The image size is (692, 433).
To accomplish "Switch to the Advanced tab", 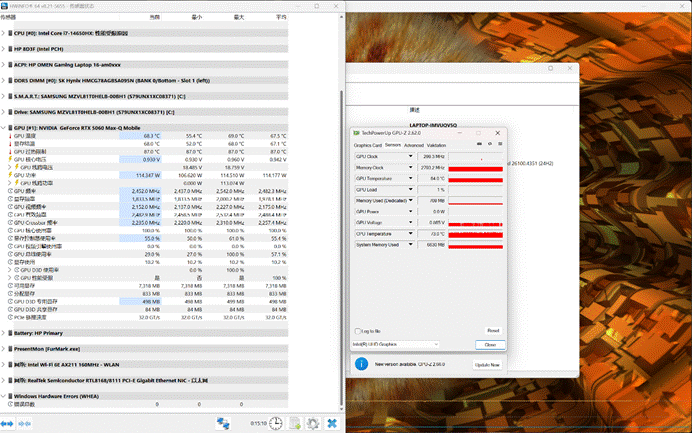I will pos(414,145).
